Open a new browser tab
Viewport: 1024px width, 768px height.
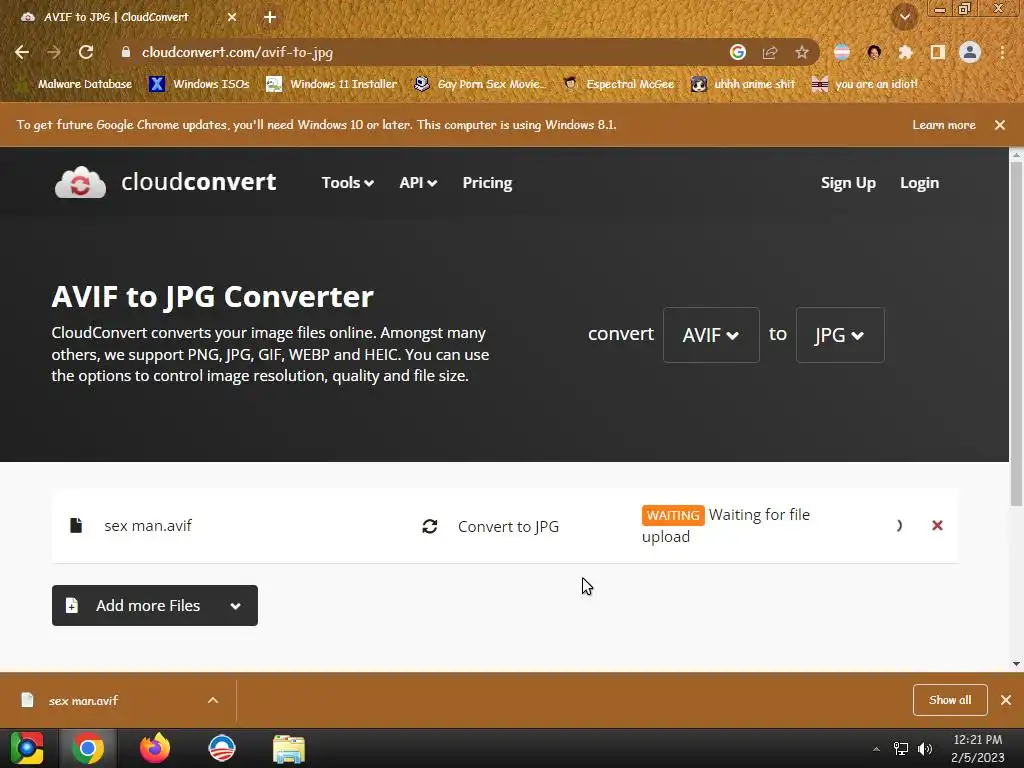coord(270,17)
